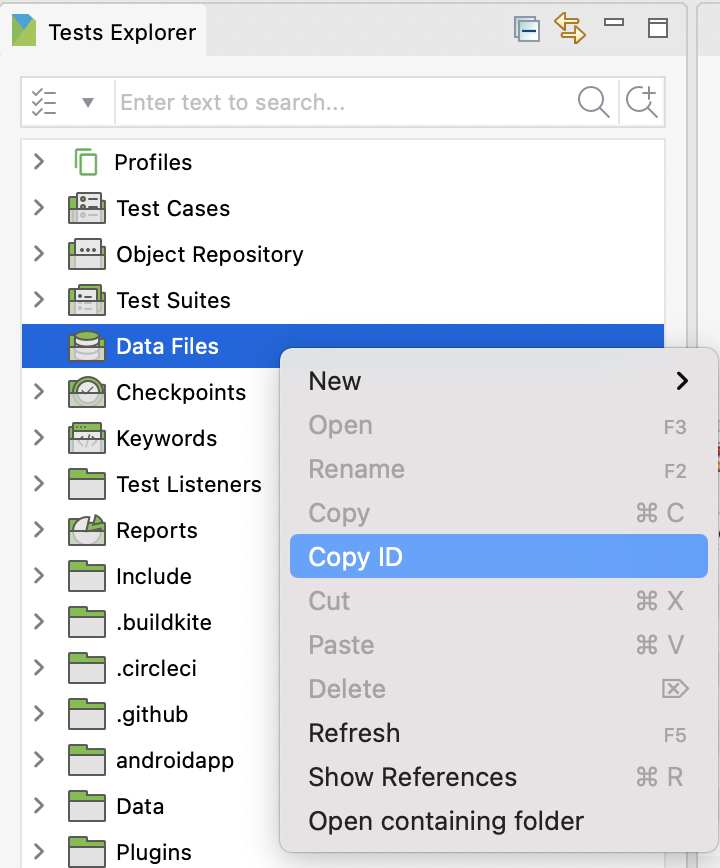Open advanced search magnifier-plus icon
The width and height of the screenshot is (720, 868).
coord(641,102)
